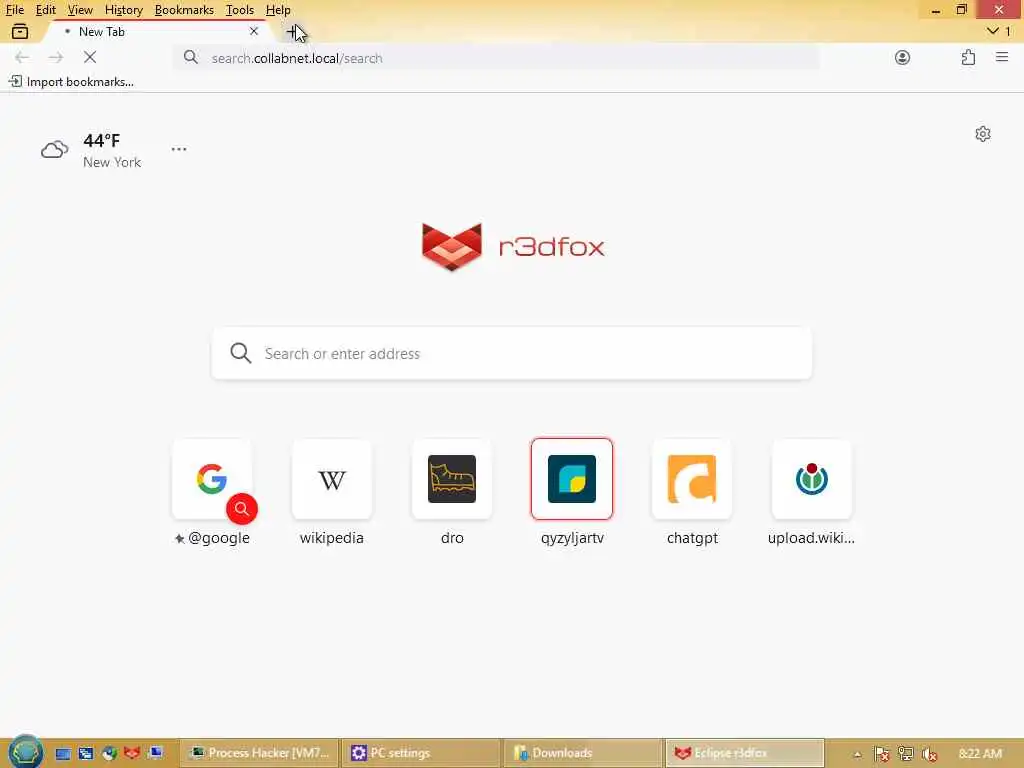Click the Windows Start orb
Image resolution: width=1024 pixels, height=768 pixels.
[x=25, y=752]
